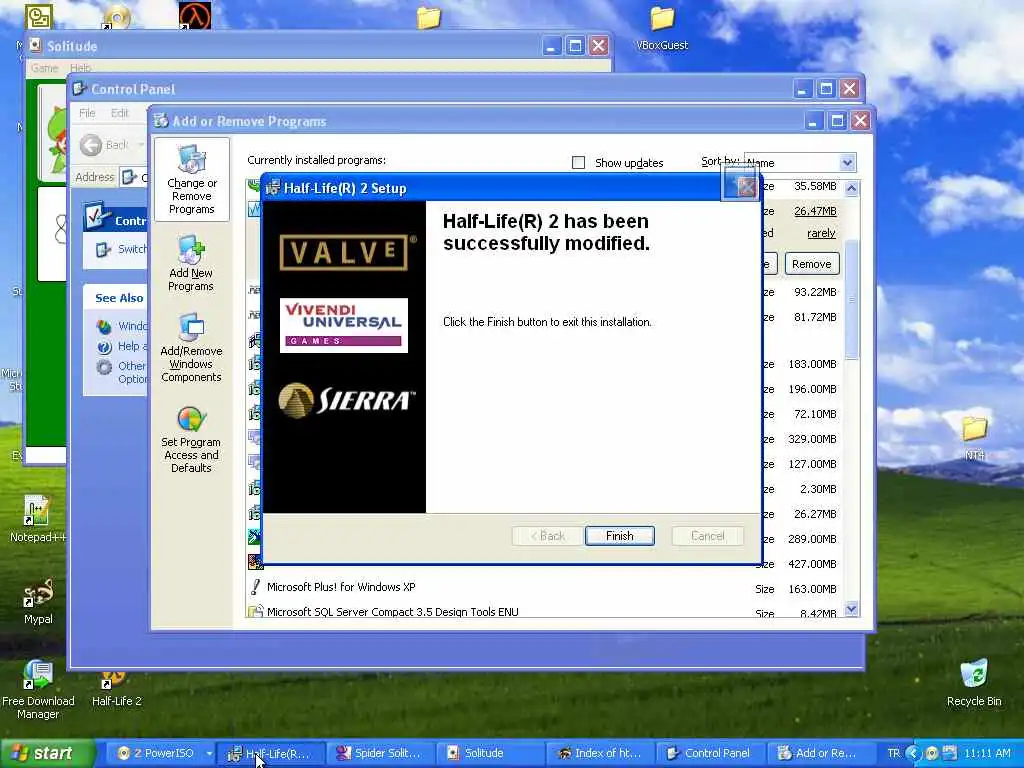Switch to Add or Re... taskbar button
The image size is (1024, 768).
819,753
